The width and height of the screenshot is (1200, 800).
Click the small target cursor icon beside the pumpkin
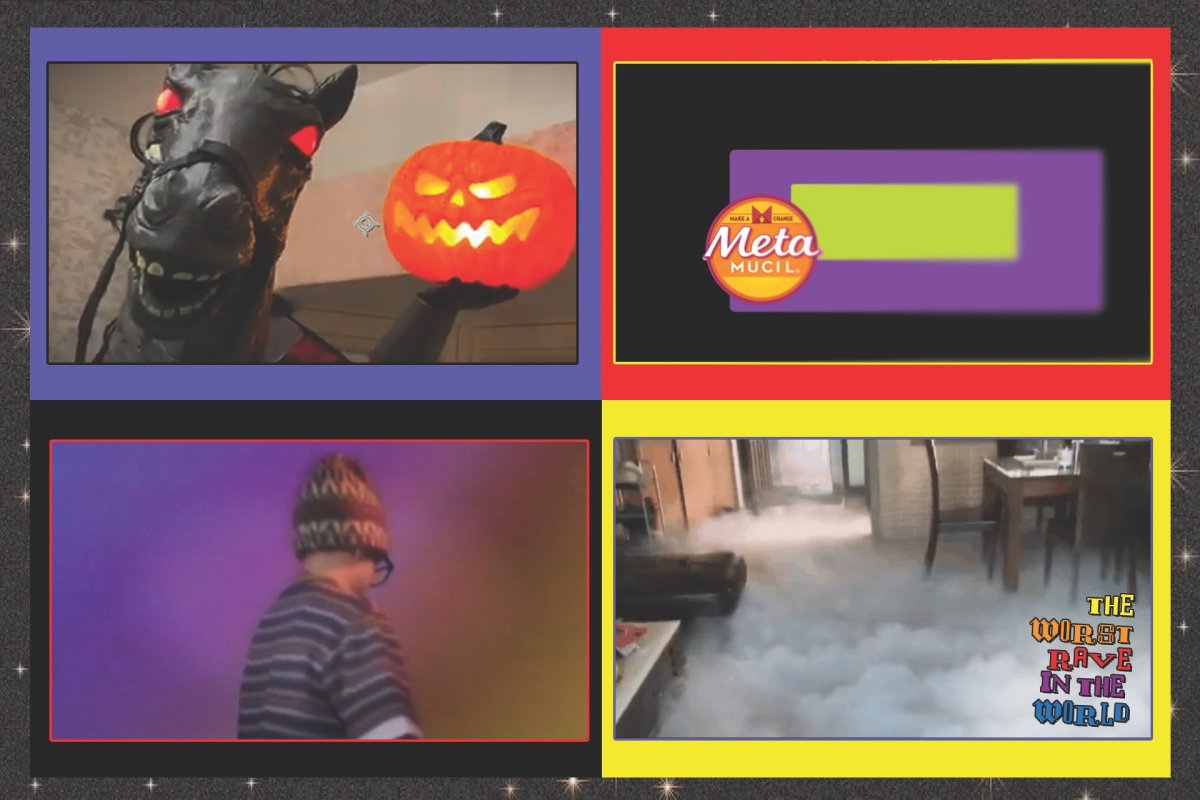[x=368, y=224]
